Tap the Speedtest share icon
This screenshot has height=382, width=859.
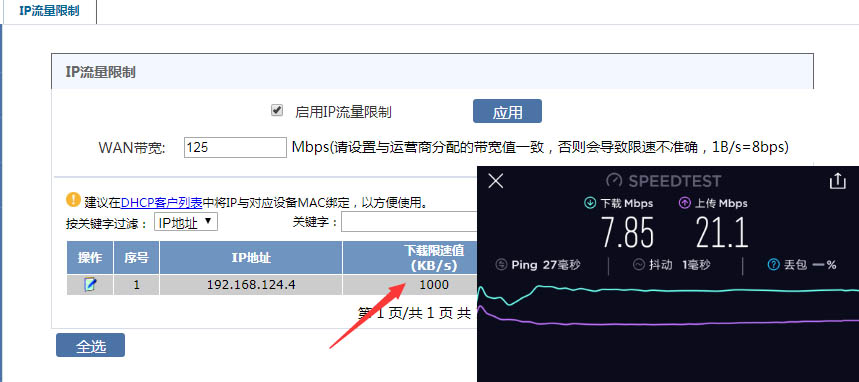(838, 181)
